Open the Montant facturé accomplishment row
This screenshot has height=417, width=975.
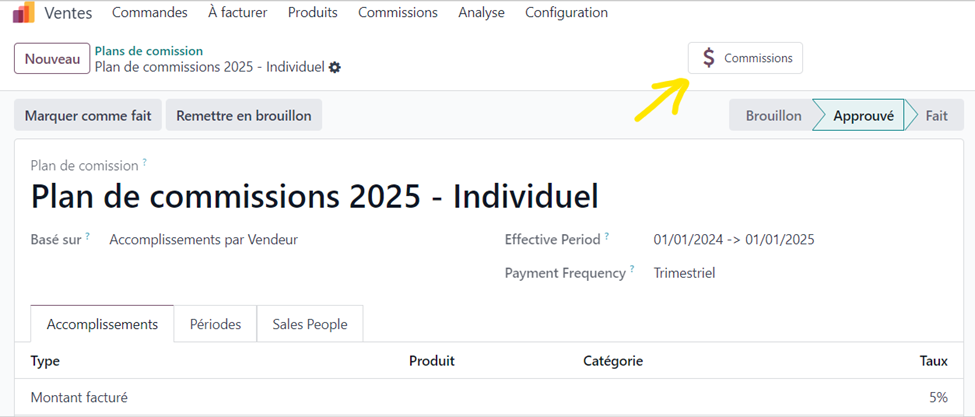488,397
